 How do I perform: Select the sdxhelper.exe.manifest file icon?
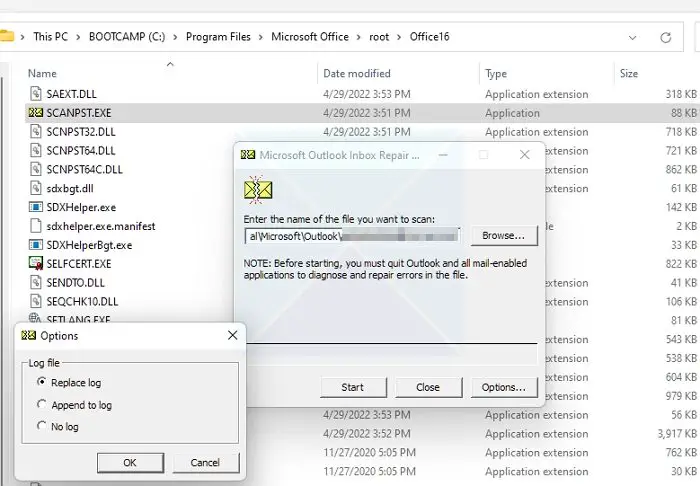coord(36,226)
